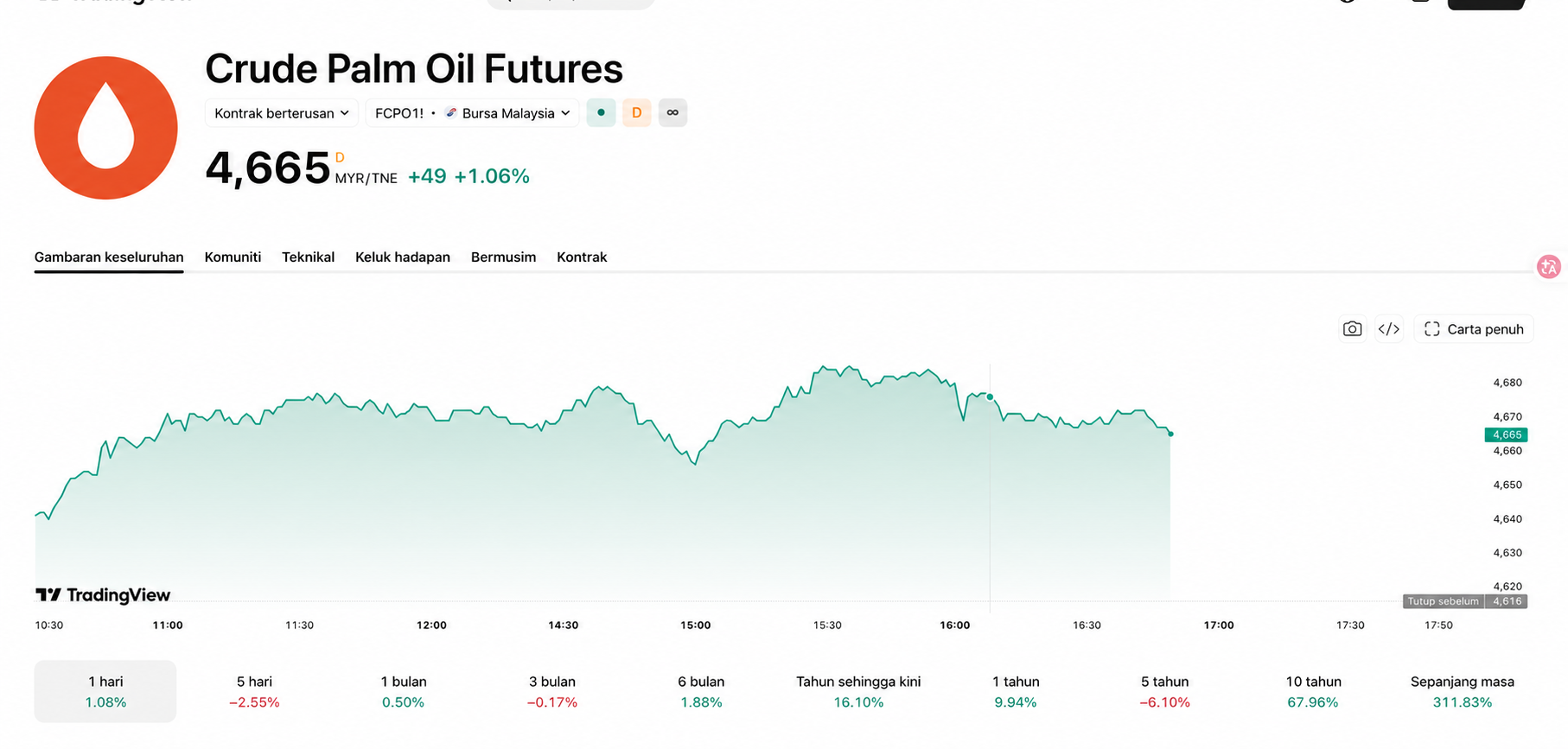Select the Sepanjang masa range
Screen dimensions: 1568x749
tap(1463, 692)
